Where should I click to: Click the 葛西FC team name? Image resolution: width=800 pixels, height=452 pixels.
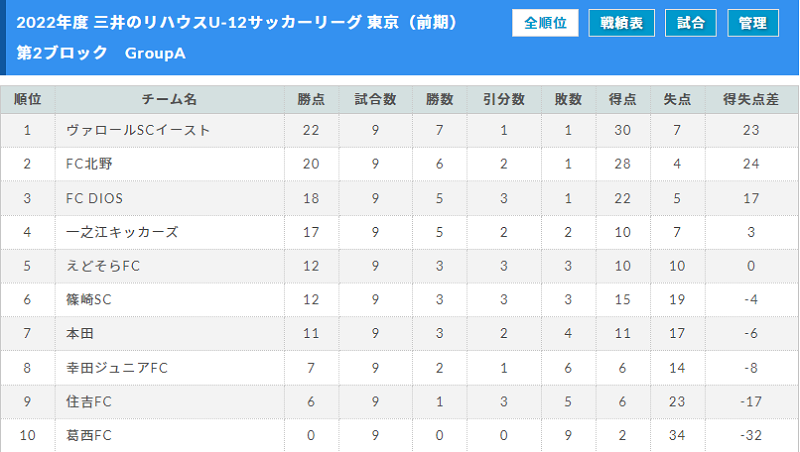click(88, 435)
